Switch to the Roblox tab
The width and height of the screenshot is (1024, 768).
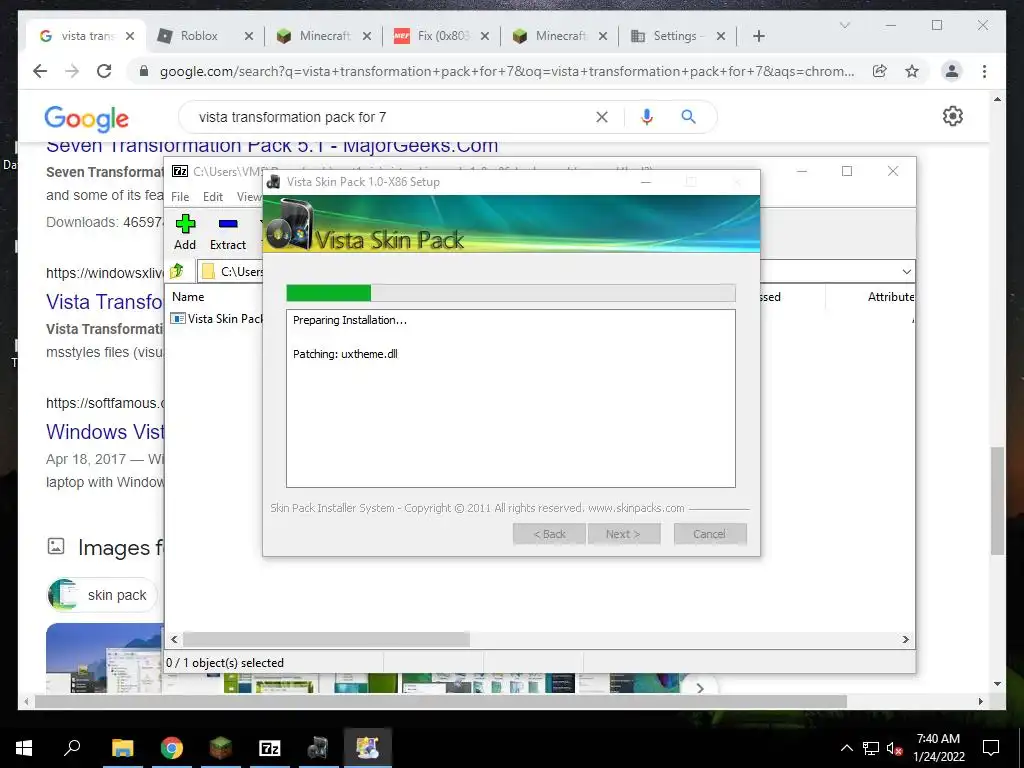click(x=199, y=36)
